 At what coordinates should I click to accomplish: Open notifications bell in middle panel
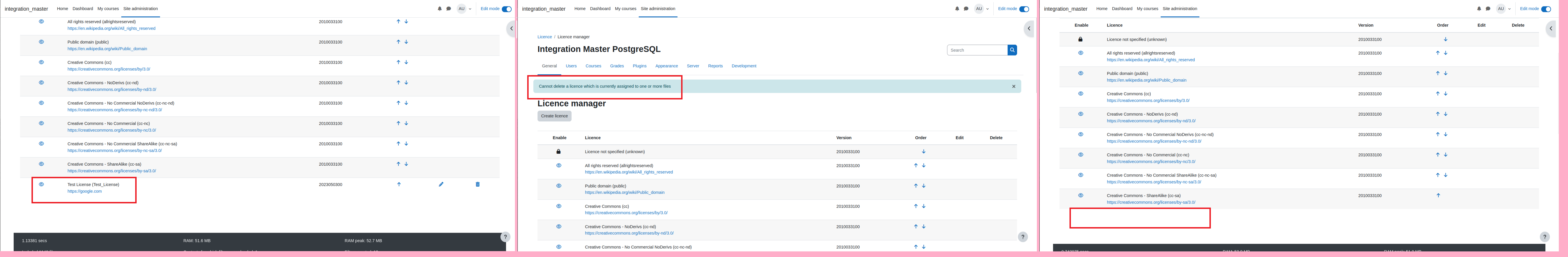click(x=957, y=9)
